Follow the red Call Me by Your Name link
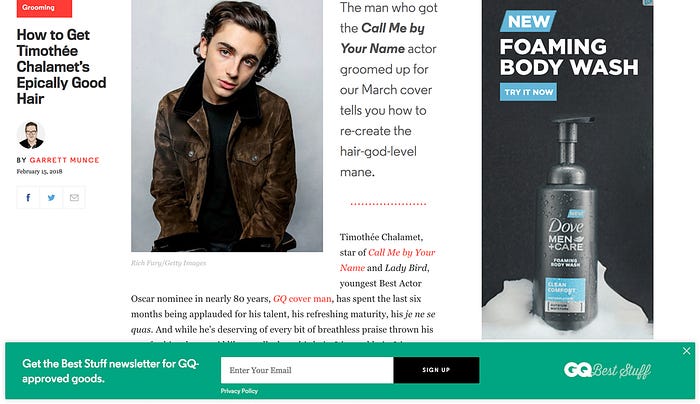 tap(401, 253)
